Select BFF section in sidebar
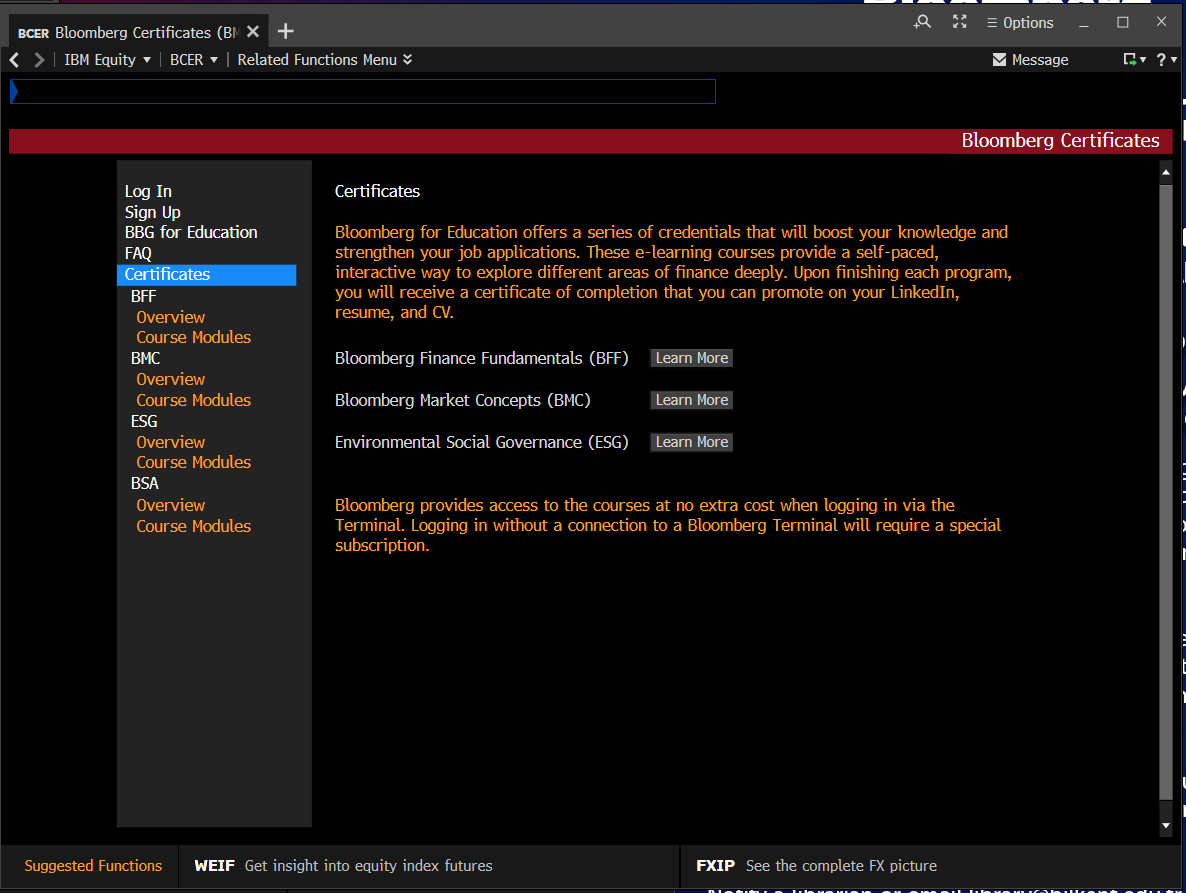 coord(144,296)
